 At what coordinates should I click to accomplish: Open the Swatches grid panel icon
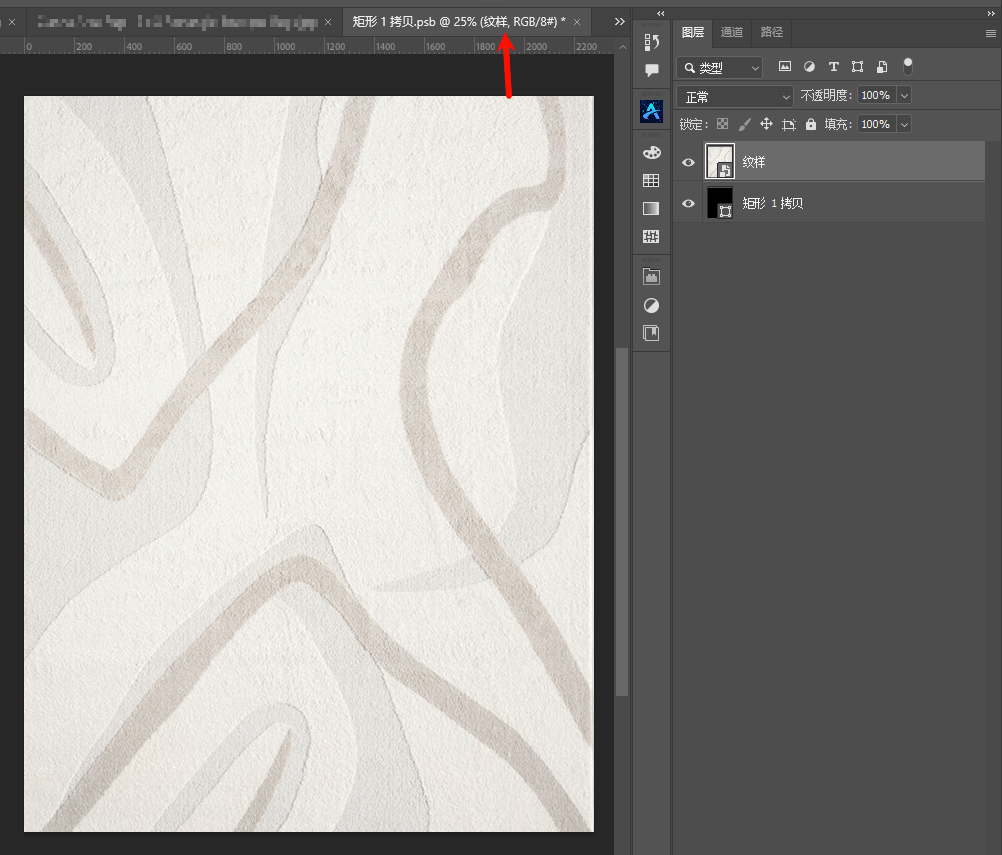click(651, 180)
